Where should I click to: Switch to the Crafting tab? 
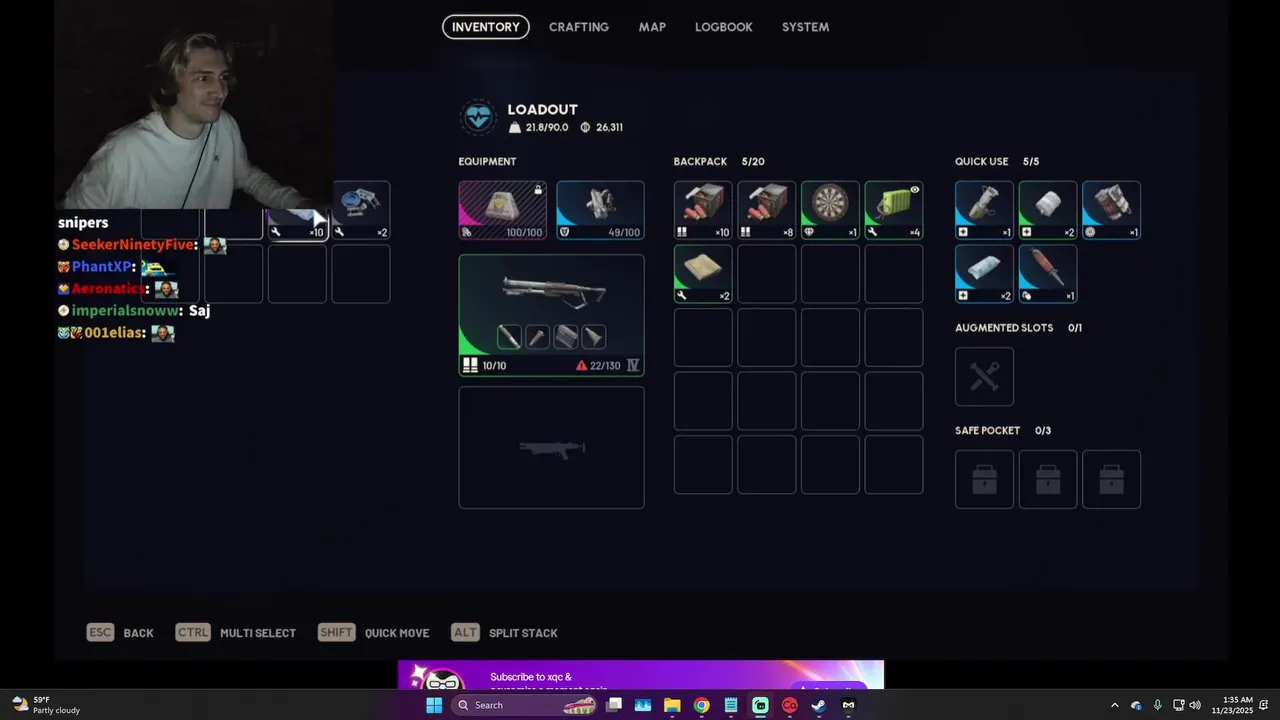point(578,27)
